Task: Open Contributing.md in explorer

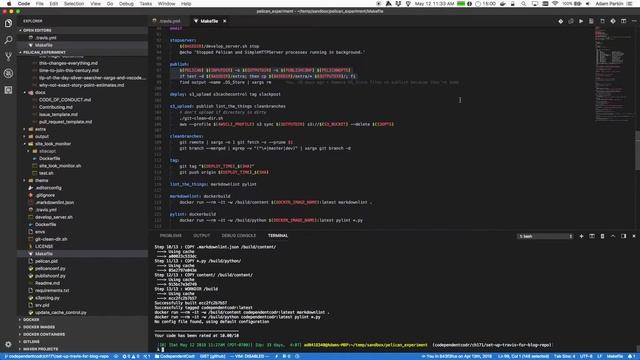Action: pos(56,107)
